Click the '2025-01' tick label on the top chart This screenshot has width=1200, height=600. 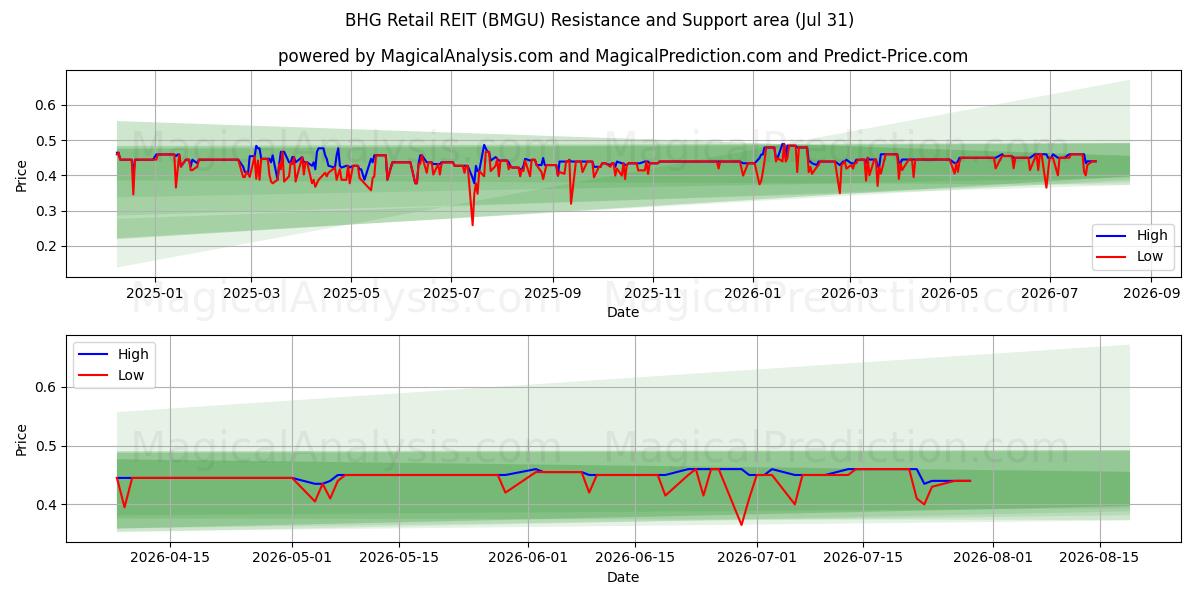[154, 294]
